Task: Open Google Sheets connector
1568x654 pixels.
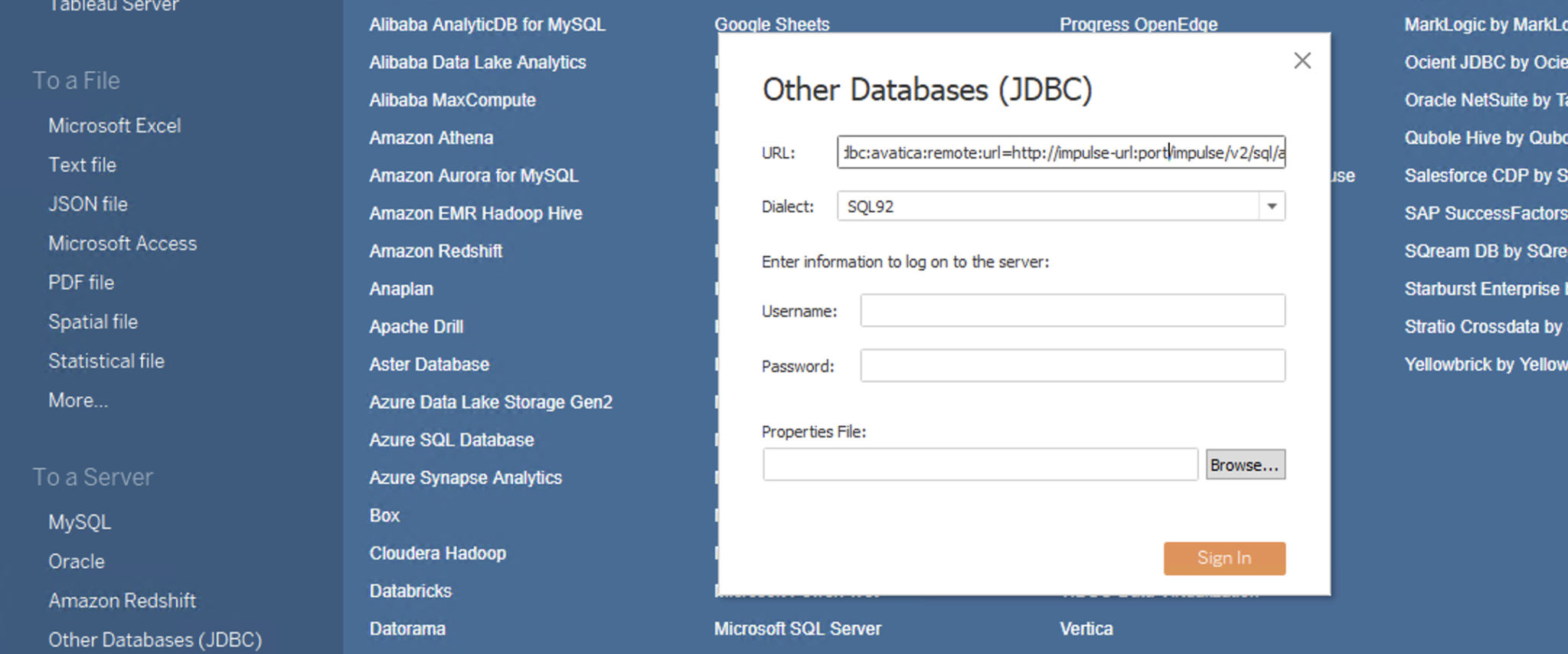Action: (x=772, y=25)
